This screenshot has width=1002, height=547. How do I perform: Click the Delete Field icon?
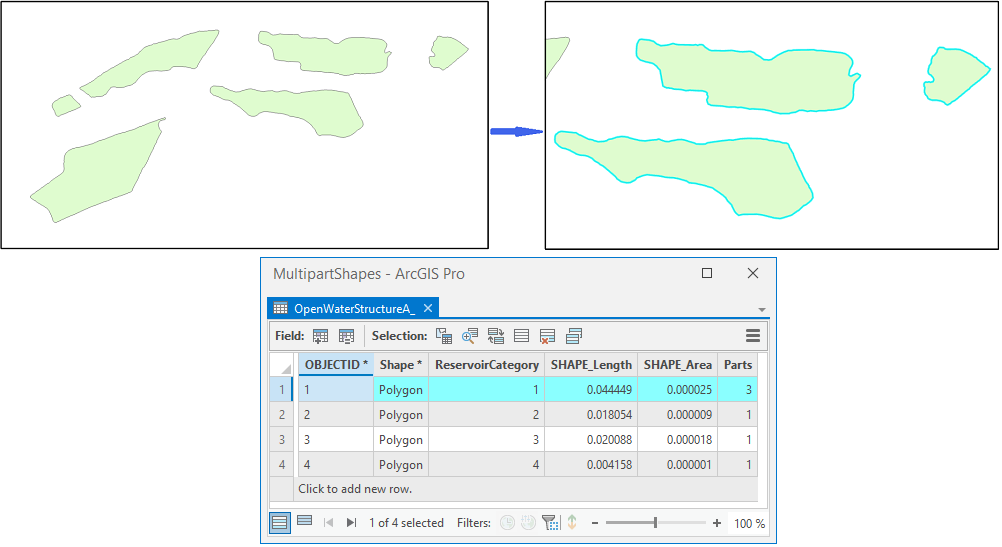(346, 336)
